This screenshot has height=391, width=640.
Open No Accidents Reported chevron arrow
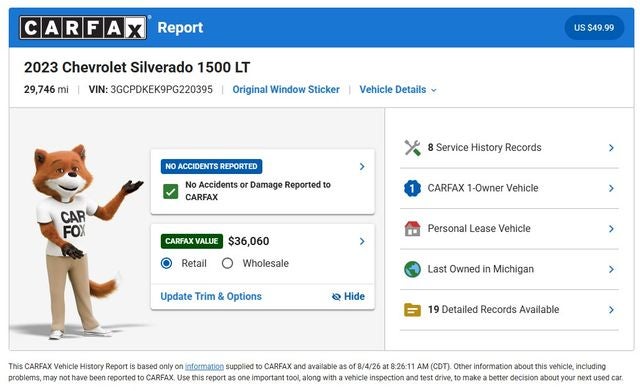362,167
